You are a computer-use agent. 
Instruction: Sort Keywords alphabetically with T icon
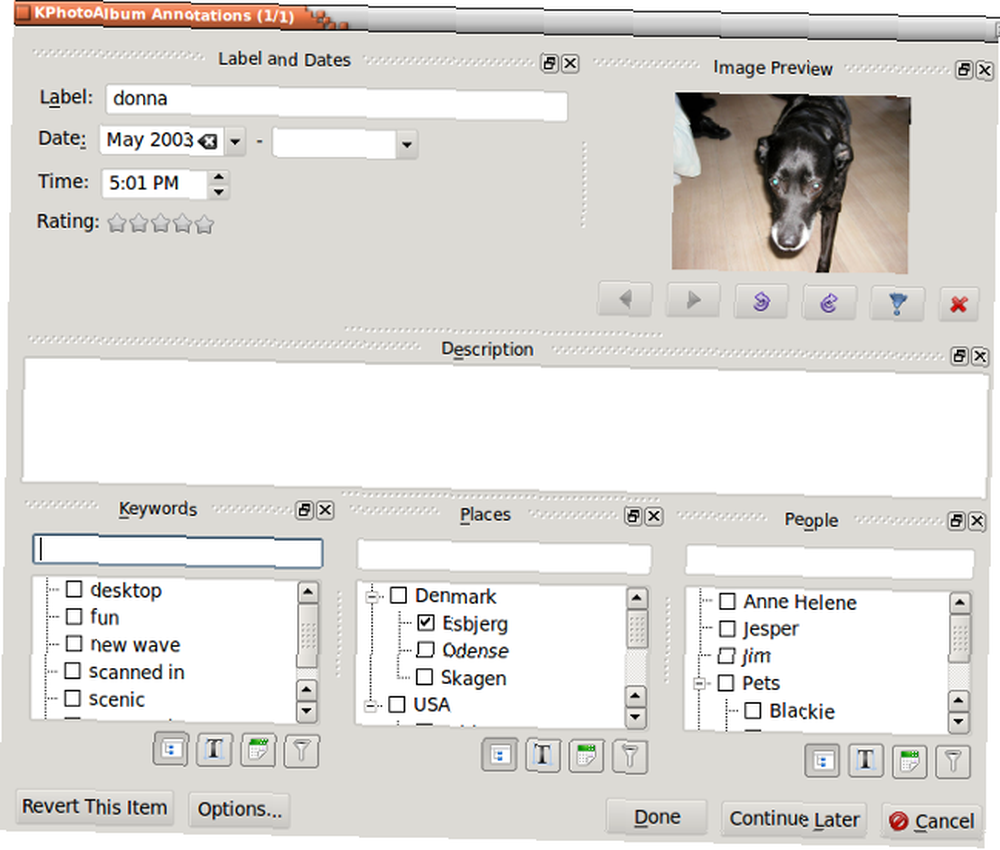(x=214, y=750)
